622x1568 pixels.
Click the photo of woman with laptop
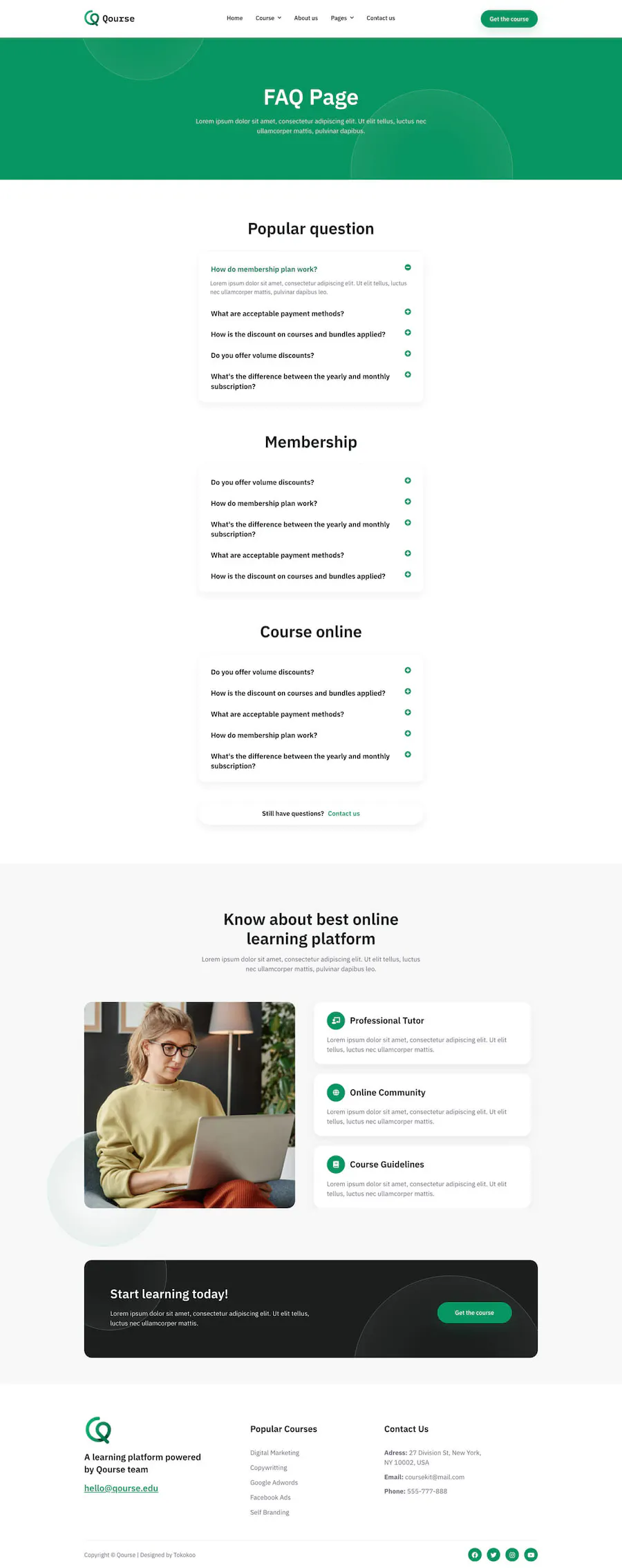pyautogui.click(x=189, y=1105)
